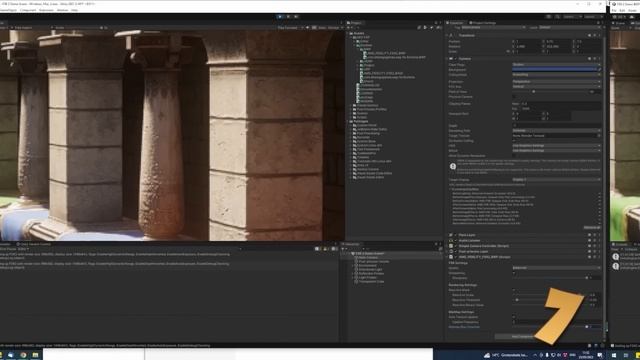Open the FSR Quality dropdown
This screenshot has height=360, width=640.
(x=556, y=268)
